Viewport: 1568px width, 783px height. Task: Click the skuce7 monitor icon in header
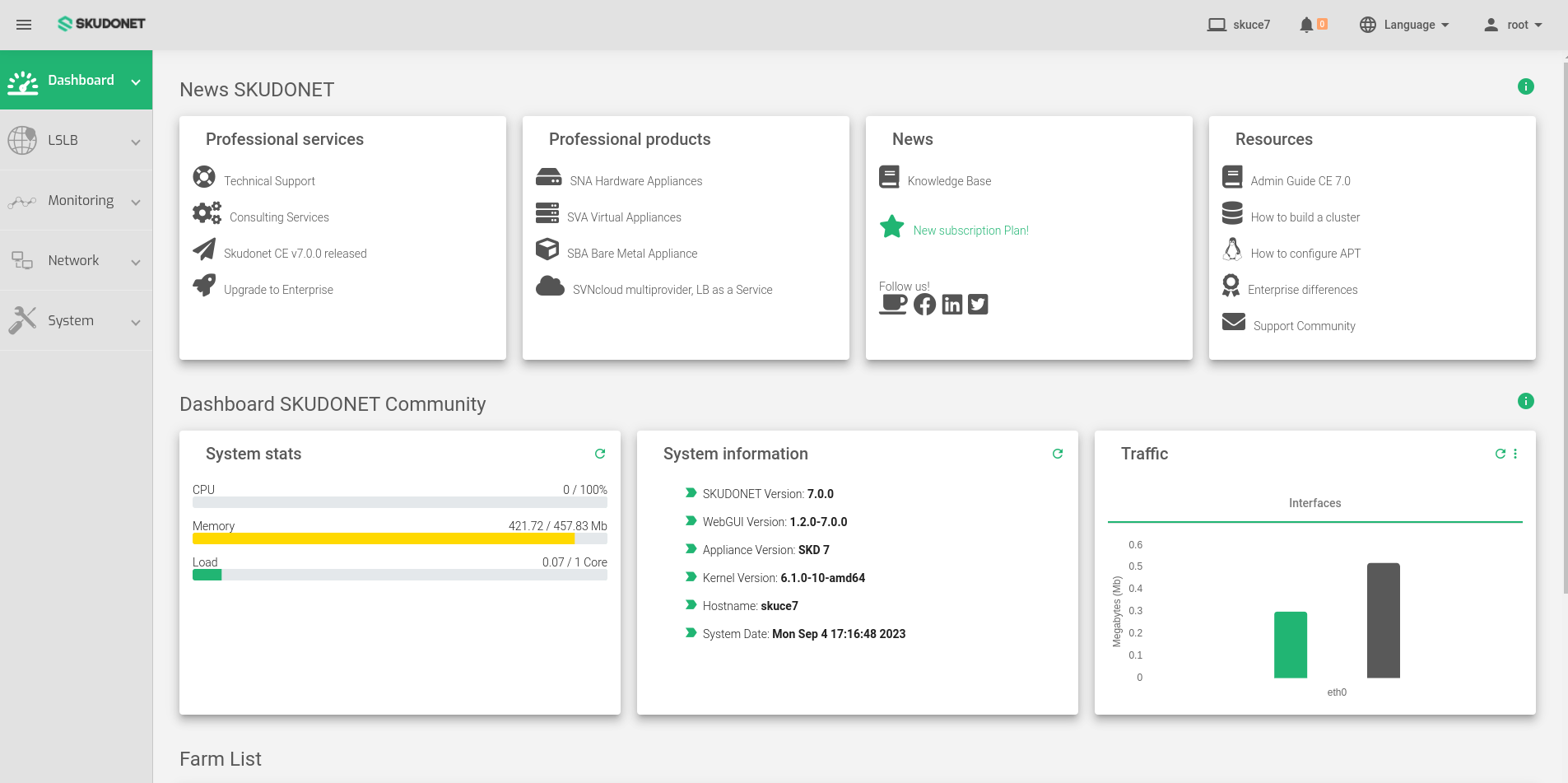click(1216, 24)
